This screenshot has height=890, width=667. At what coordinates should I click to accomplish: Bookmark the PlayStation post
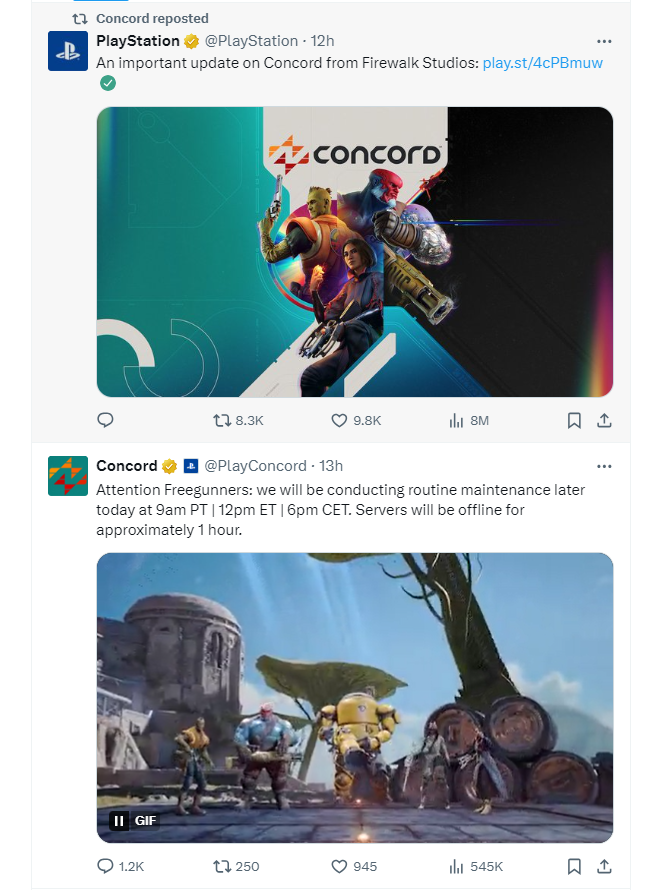click(x=574, y=421)
